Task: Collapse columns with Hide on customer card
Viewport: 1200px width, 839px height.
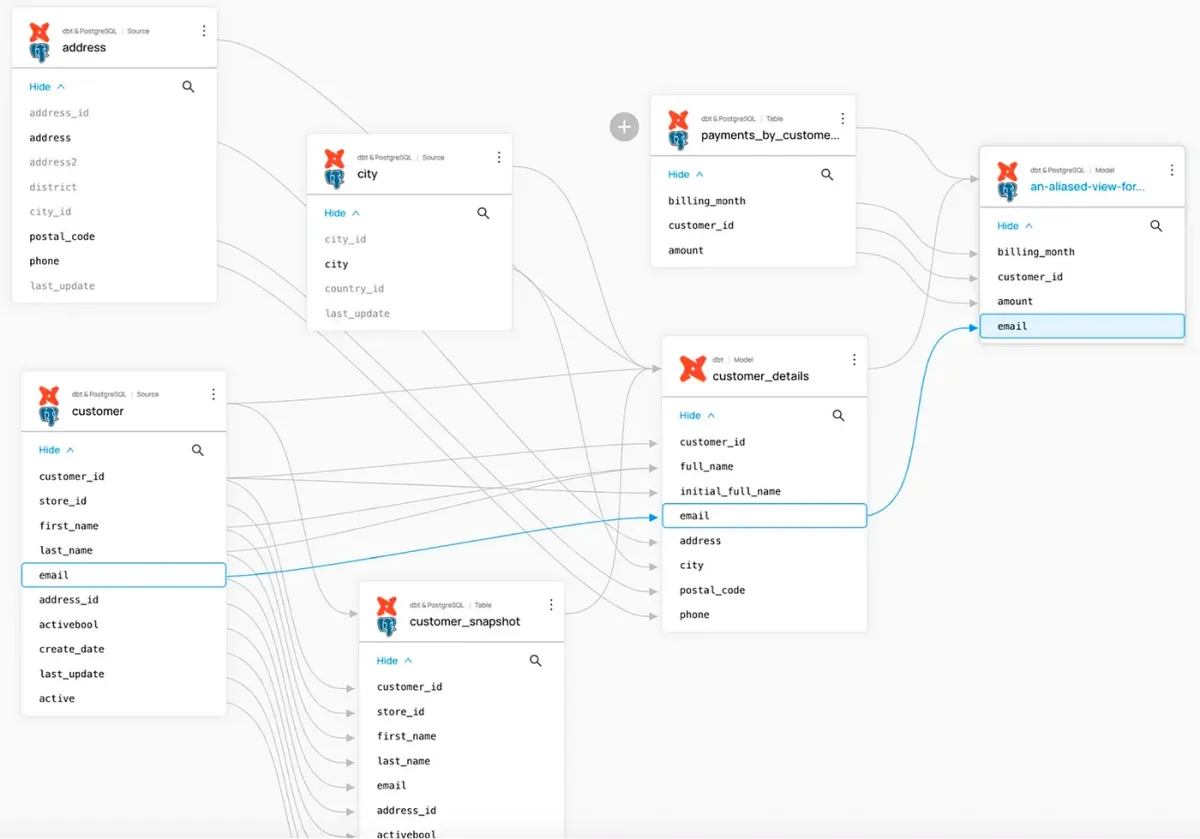Action: point(56,450)
